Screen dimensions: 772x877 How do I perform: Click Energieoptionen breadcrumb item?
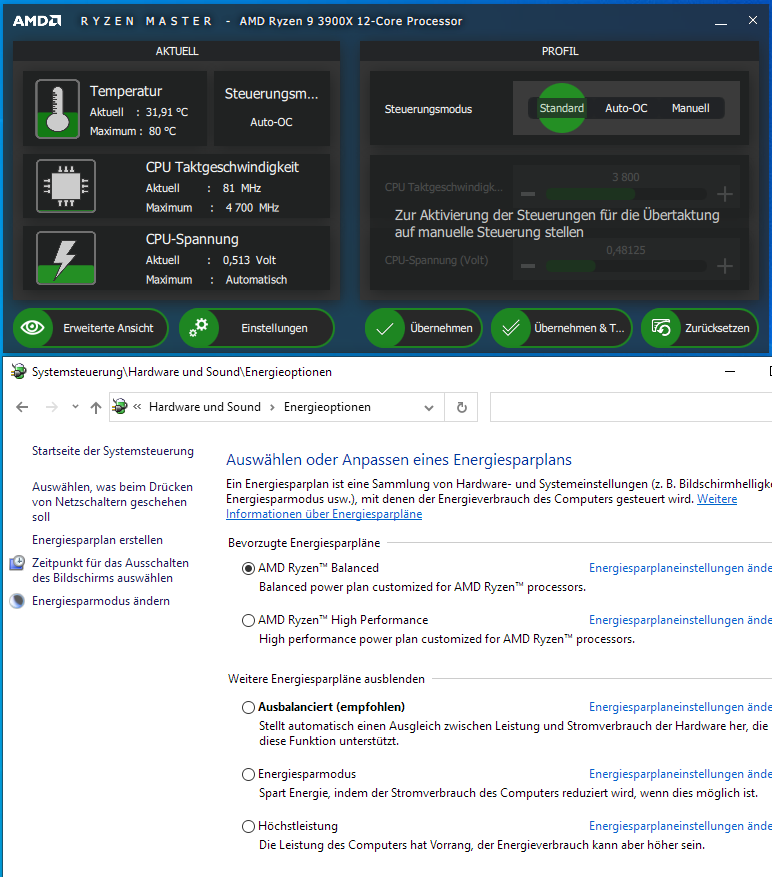(327, 407)
